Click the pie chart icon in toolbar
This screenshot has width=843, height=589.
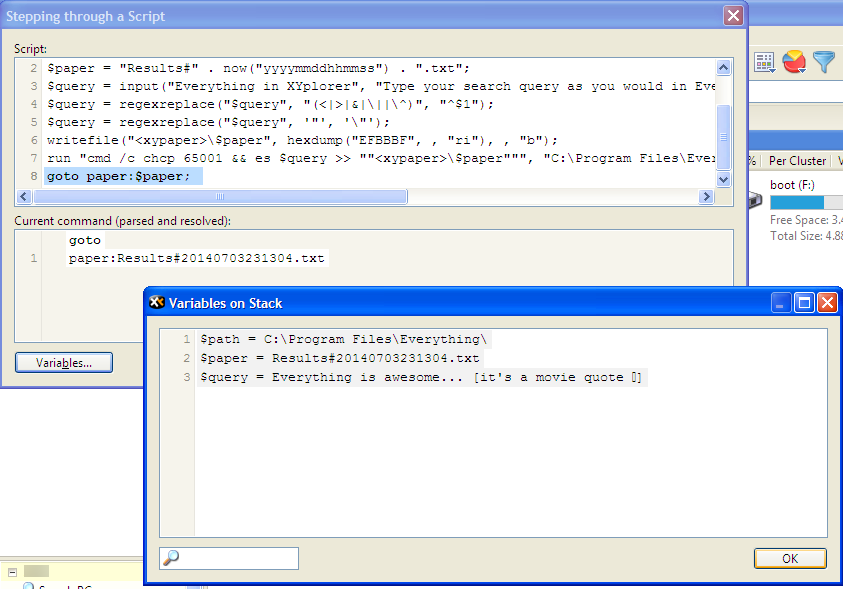[x=794, y=62]
